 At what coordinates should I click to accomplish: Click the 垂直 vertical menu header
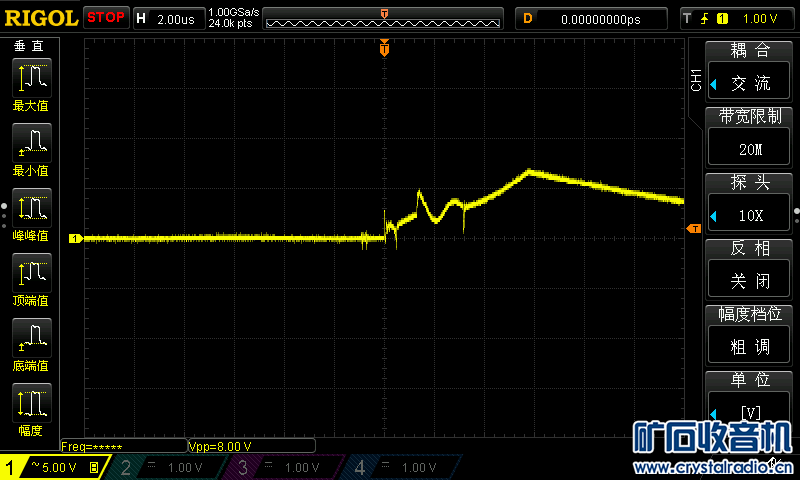29,46
